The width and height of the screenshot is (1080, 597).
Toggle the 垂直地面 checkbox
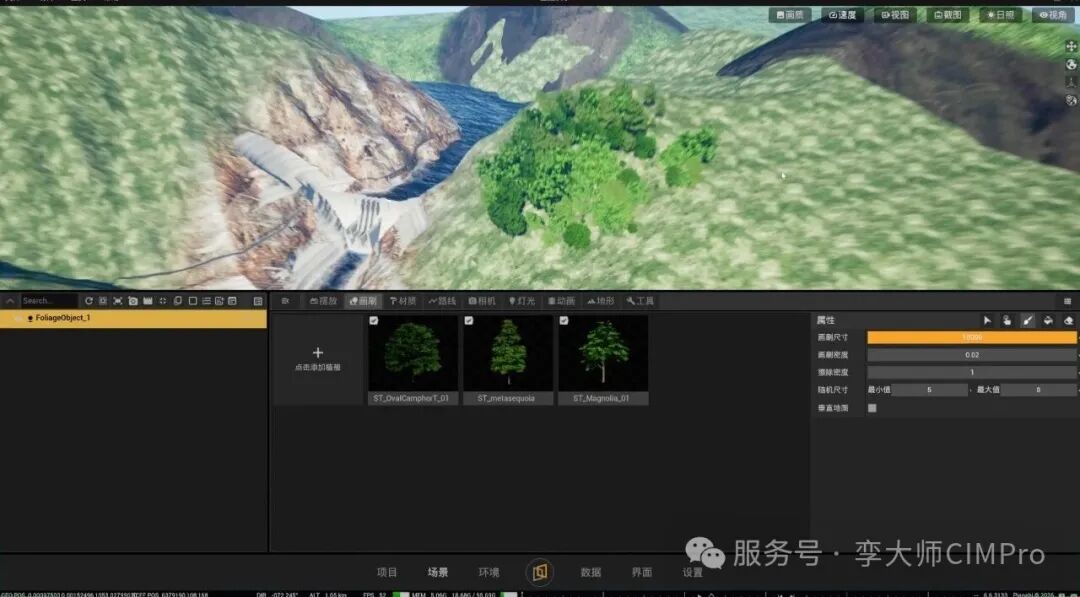(872, 408)
